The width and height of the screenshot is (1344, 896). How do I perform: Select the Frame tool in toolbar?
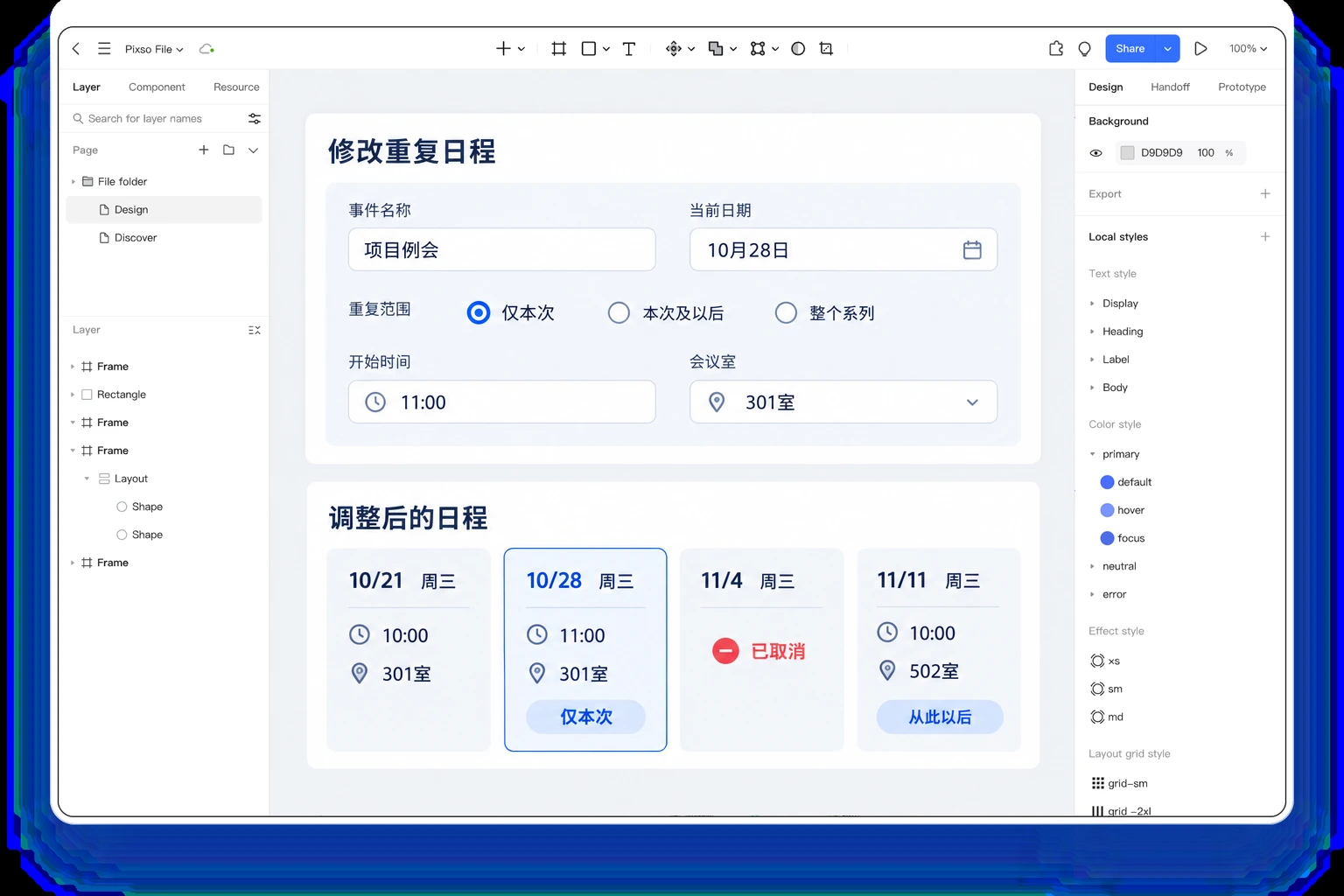coord(559,49)
